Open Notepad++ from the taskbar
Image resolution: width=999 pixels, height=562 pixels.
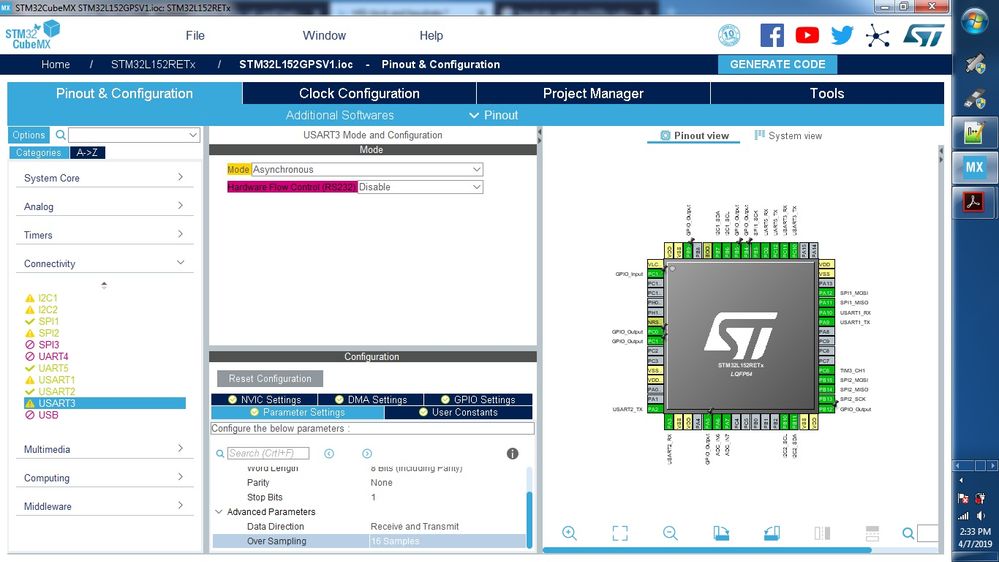pyautogui.click(x=974, y=133)
